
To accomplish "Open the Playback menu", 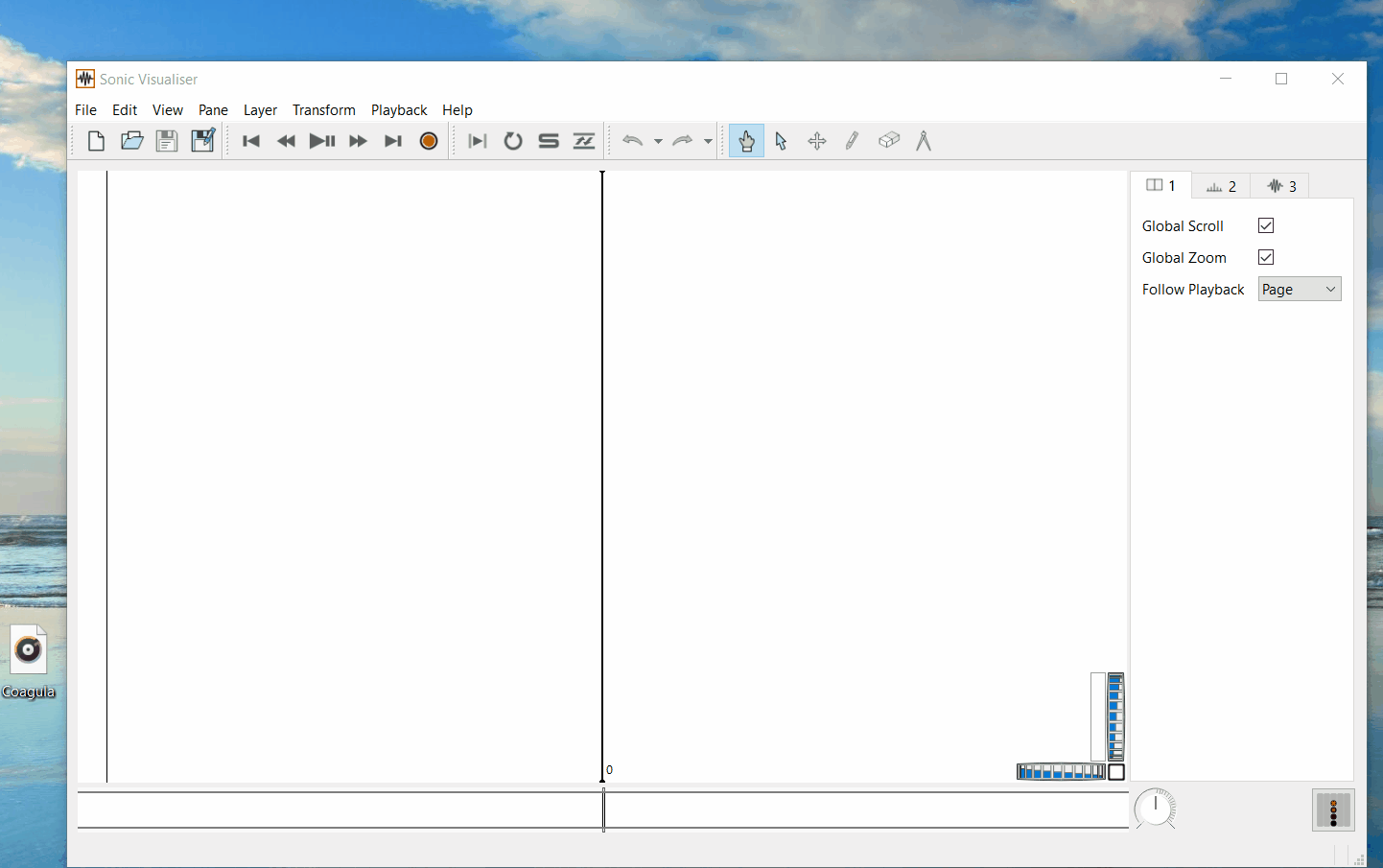I will click(399, 110).
